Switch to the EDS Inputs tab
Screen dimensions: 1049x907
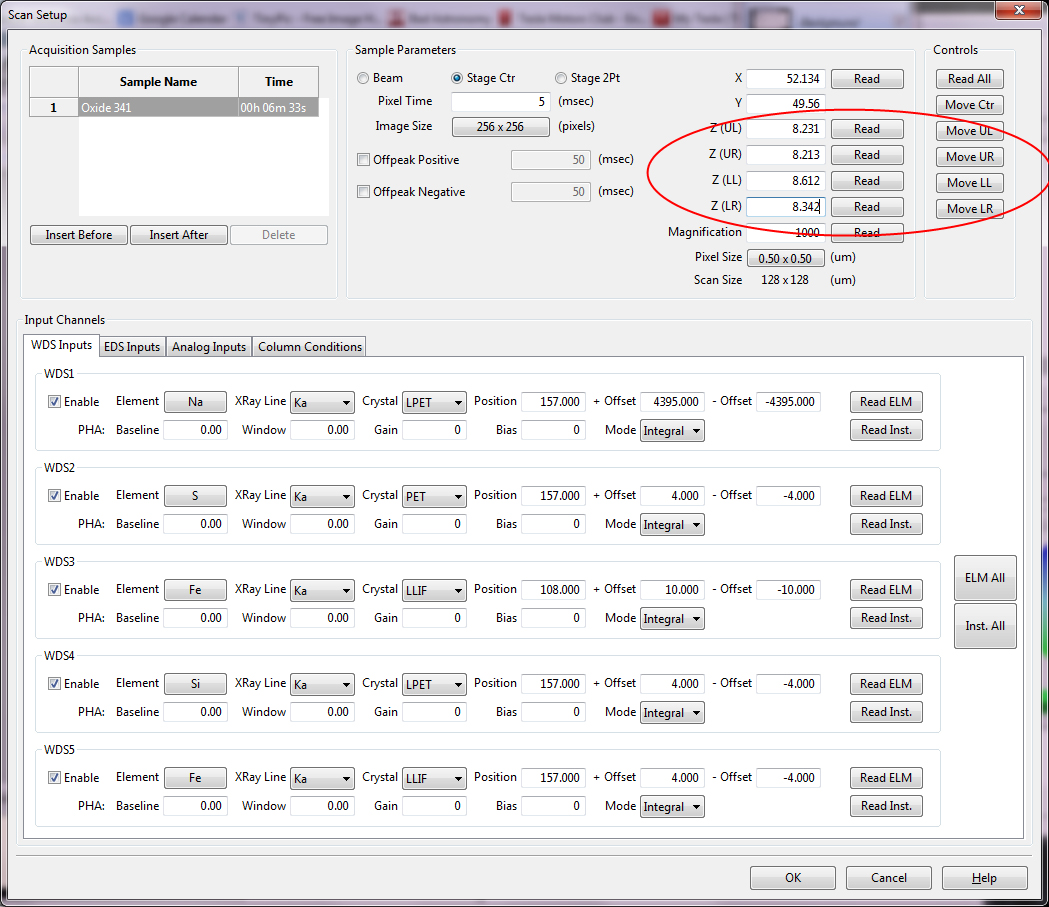click(131, 347)
